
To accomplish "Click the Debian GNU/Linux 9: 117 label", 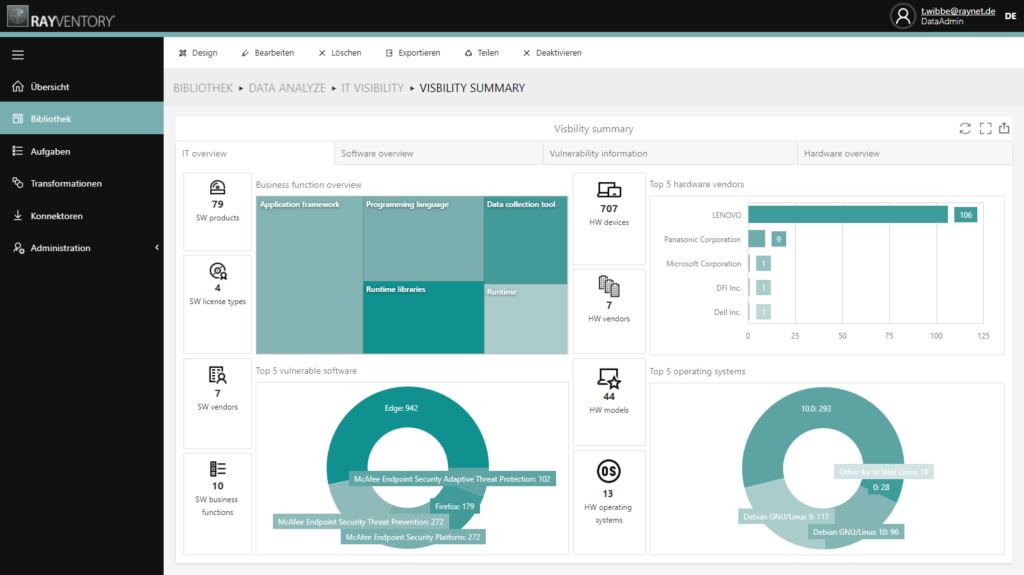I will click(786, 516).
